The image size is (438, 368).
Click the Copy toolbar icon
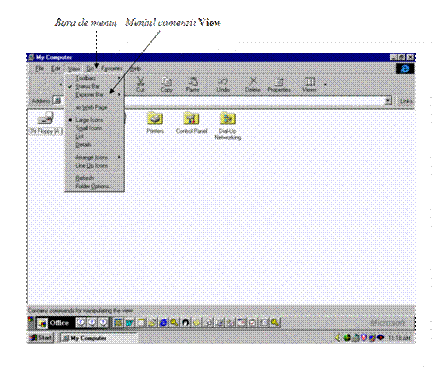click(x=166, y=84)
